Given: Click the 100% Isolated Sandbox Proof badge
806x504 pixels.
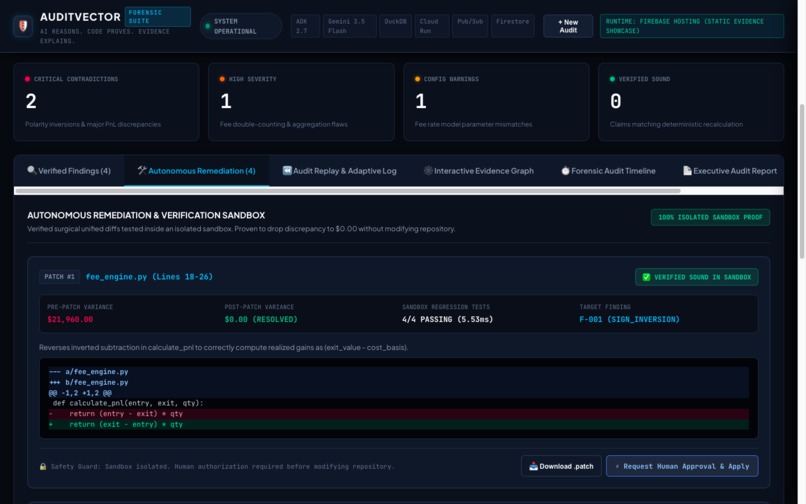Looking at the screenshot, I should 710,217.
